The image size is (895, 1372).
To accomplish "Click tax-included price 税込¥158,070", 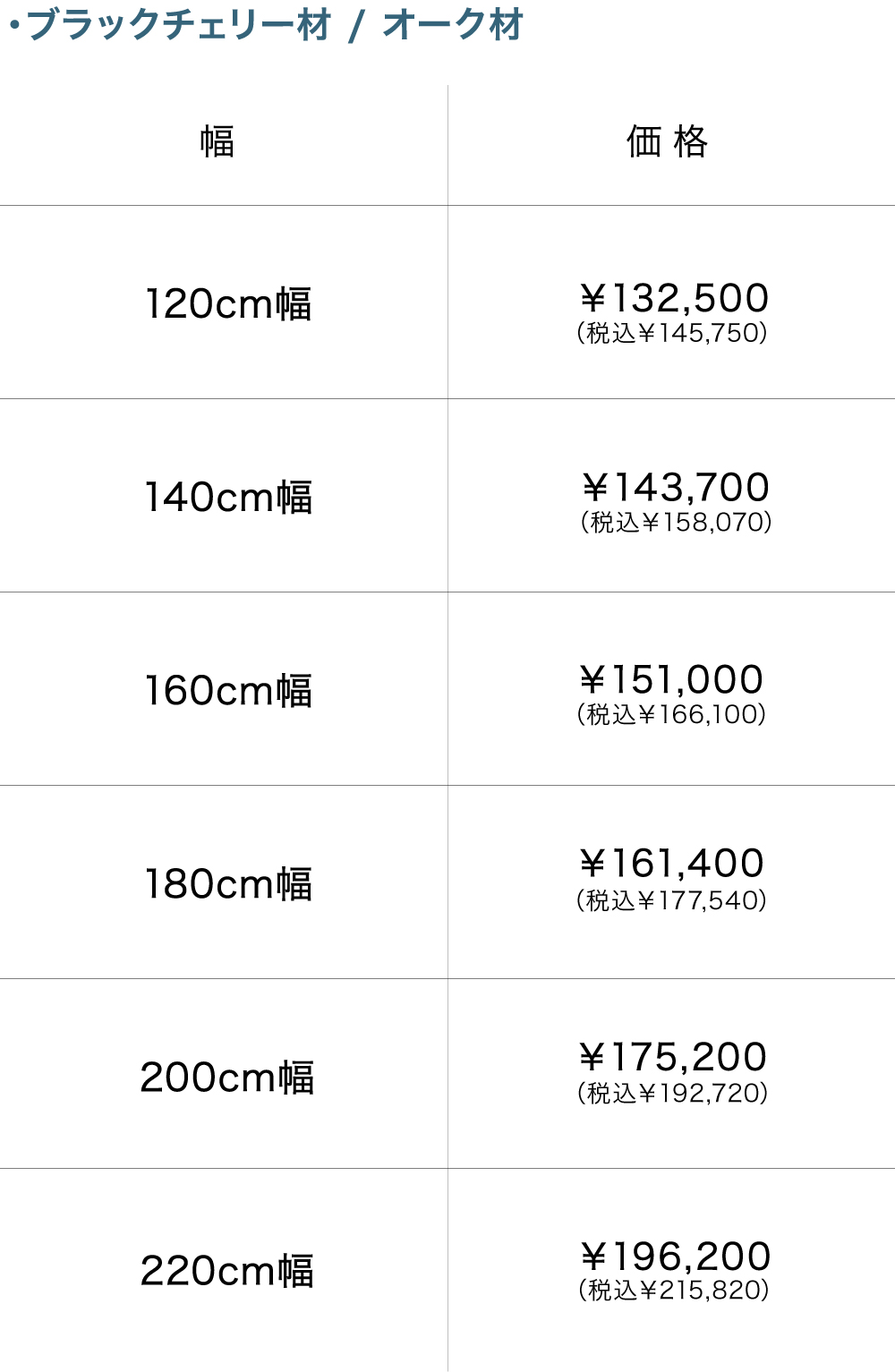I will click(677, 522).
